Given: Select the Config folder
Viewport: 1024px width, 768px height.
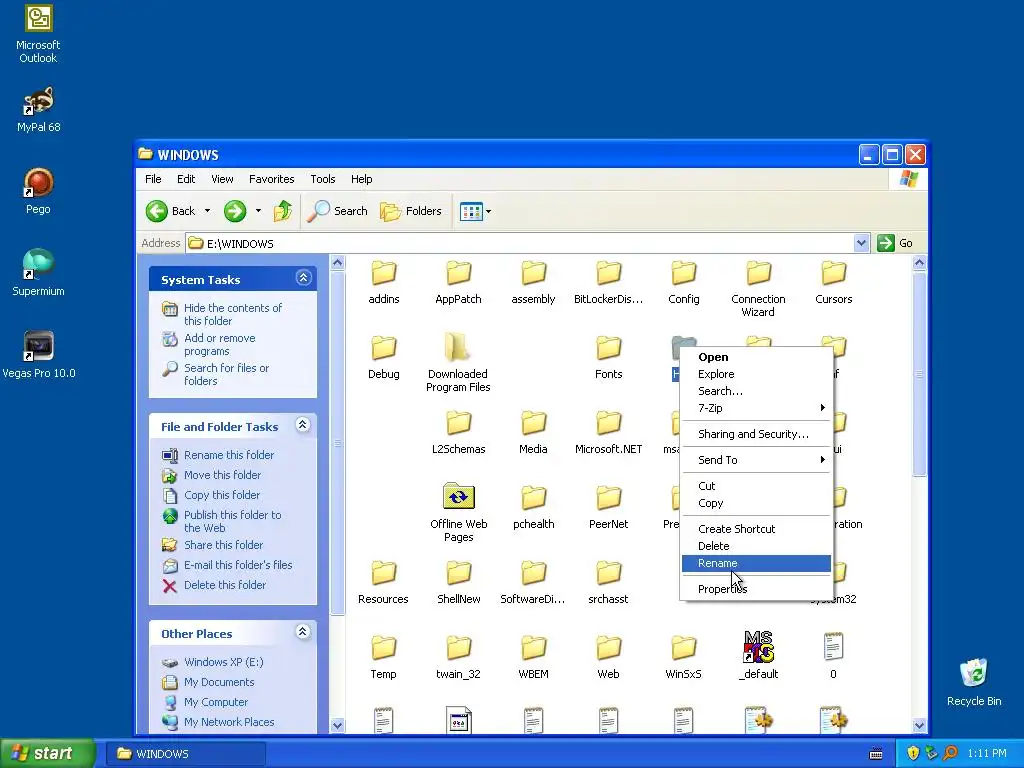Looking at the screenshot, I should click(x=684, y=283).
